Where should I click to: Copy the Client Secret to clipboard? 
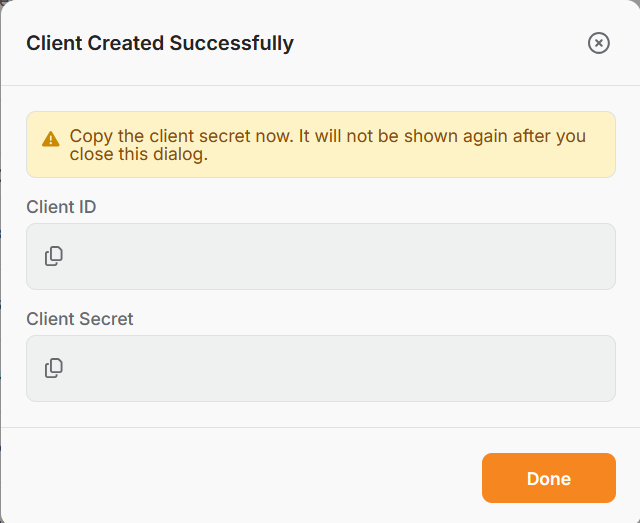[x=53, y=368]
